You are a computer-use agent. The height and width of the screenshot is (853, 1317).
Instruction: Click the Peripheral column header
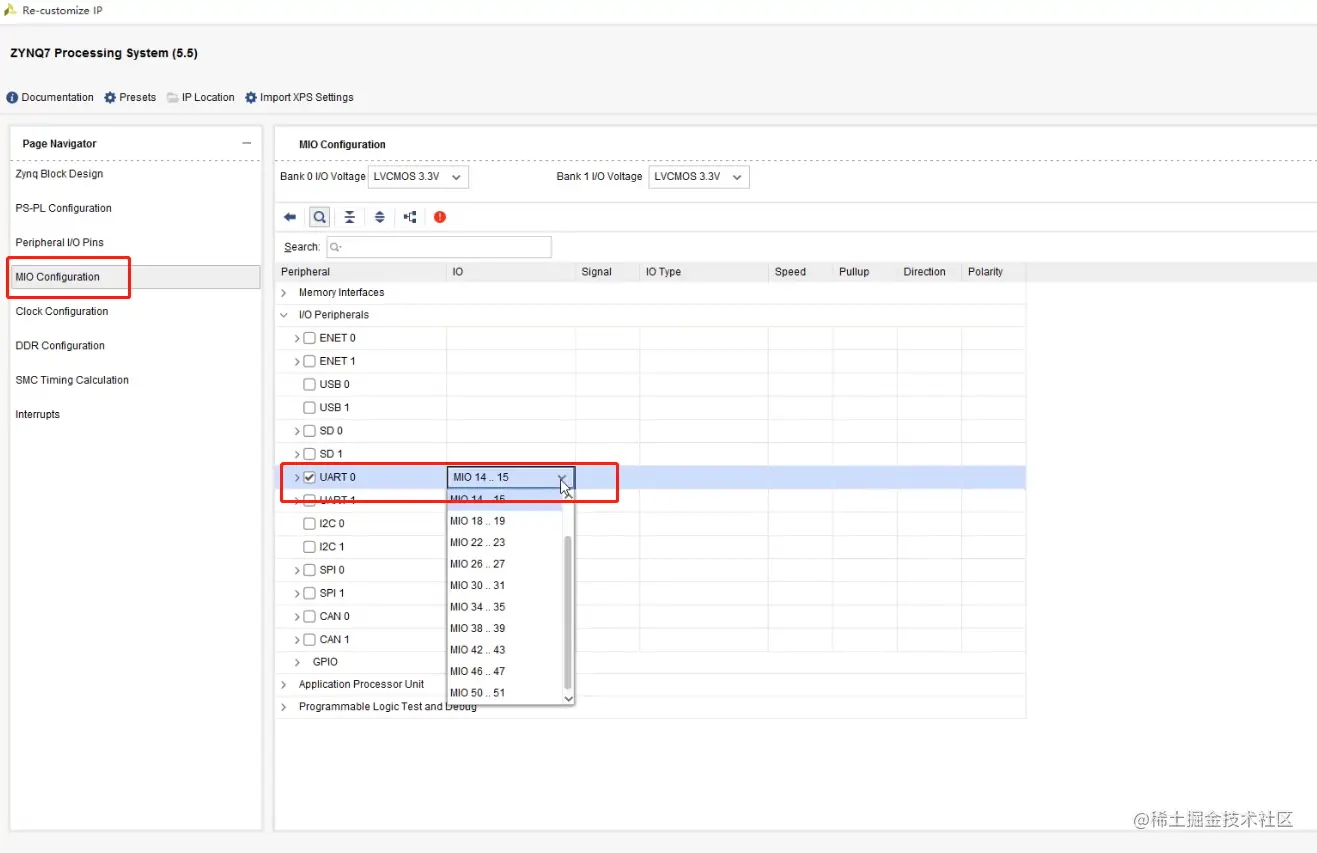[x=361, y=272]
